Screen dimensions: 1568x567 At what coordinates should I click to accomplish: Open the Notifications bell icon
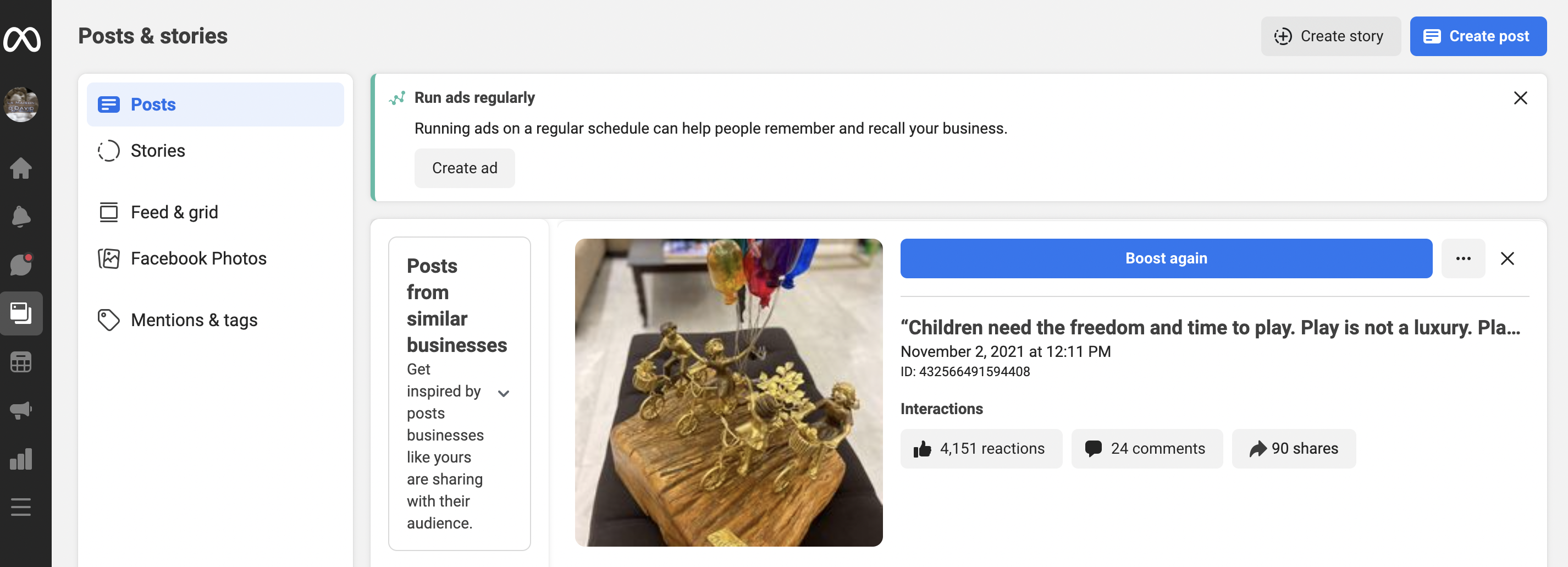[21, 216]
